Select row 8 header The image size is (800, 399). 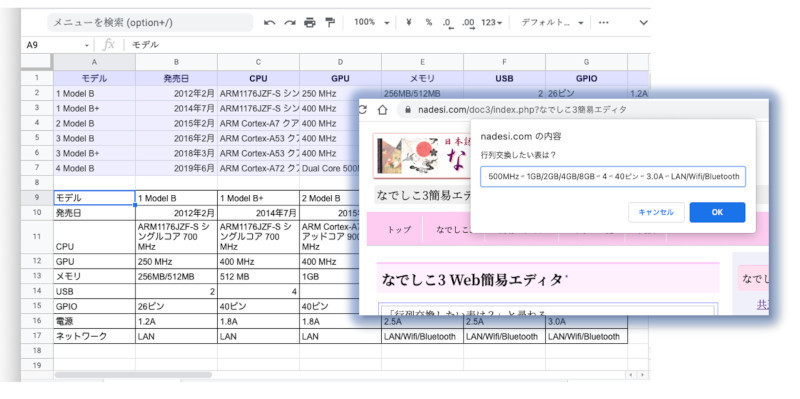pos(37,183)
